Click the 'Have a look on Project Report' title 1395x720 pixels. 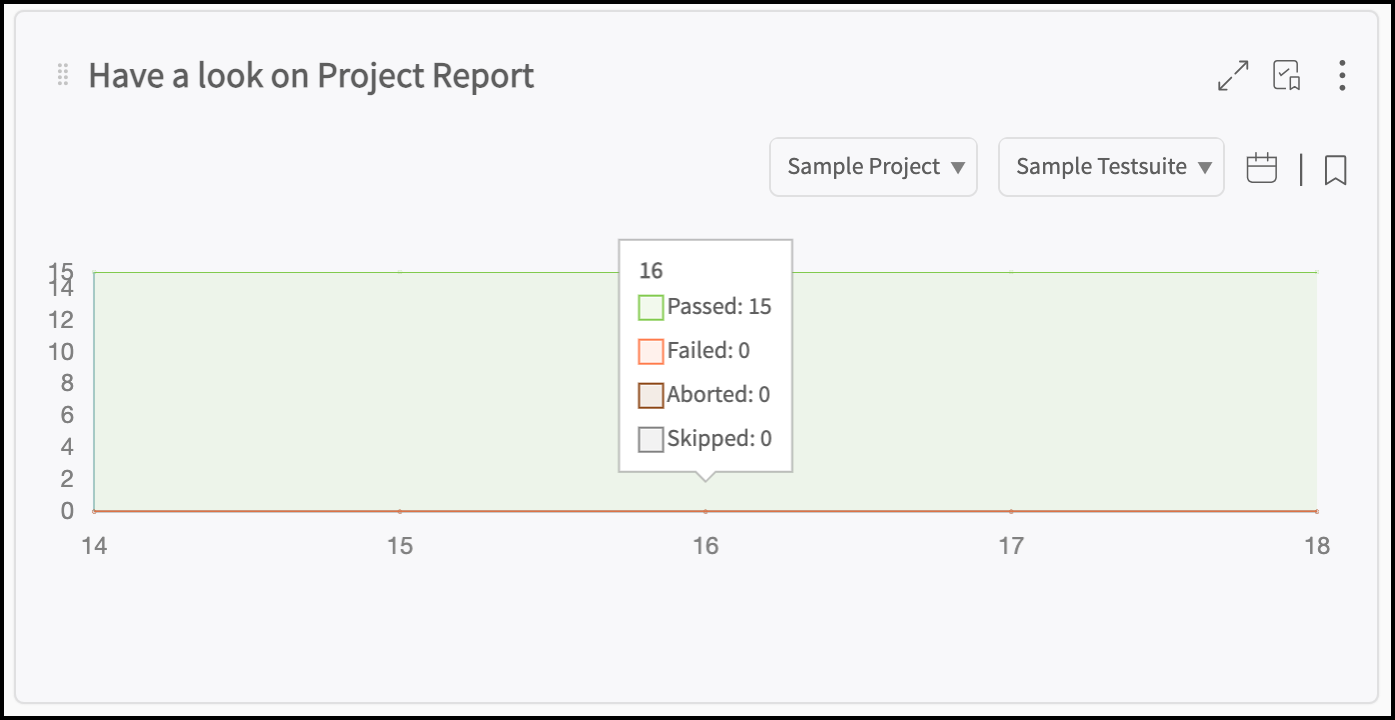311,76
